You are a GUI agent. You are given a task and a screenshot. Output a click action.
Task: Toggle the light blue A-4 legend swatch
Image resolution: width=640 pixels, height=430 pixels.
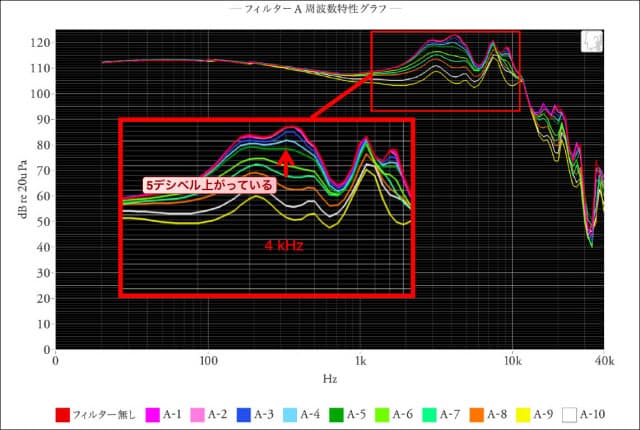290,415
